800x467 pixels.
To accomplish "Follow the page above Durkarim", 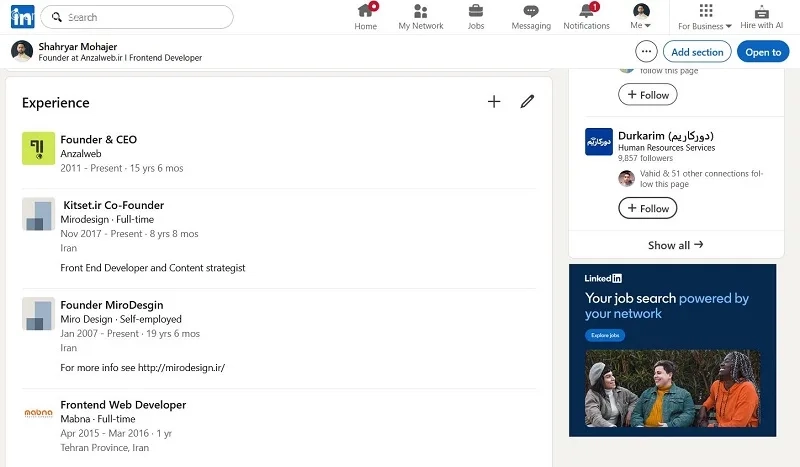I will pyautogui.click(x=647, y=95).
